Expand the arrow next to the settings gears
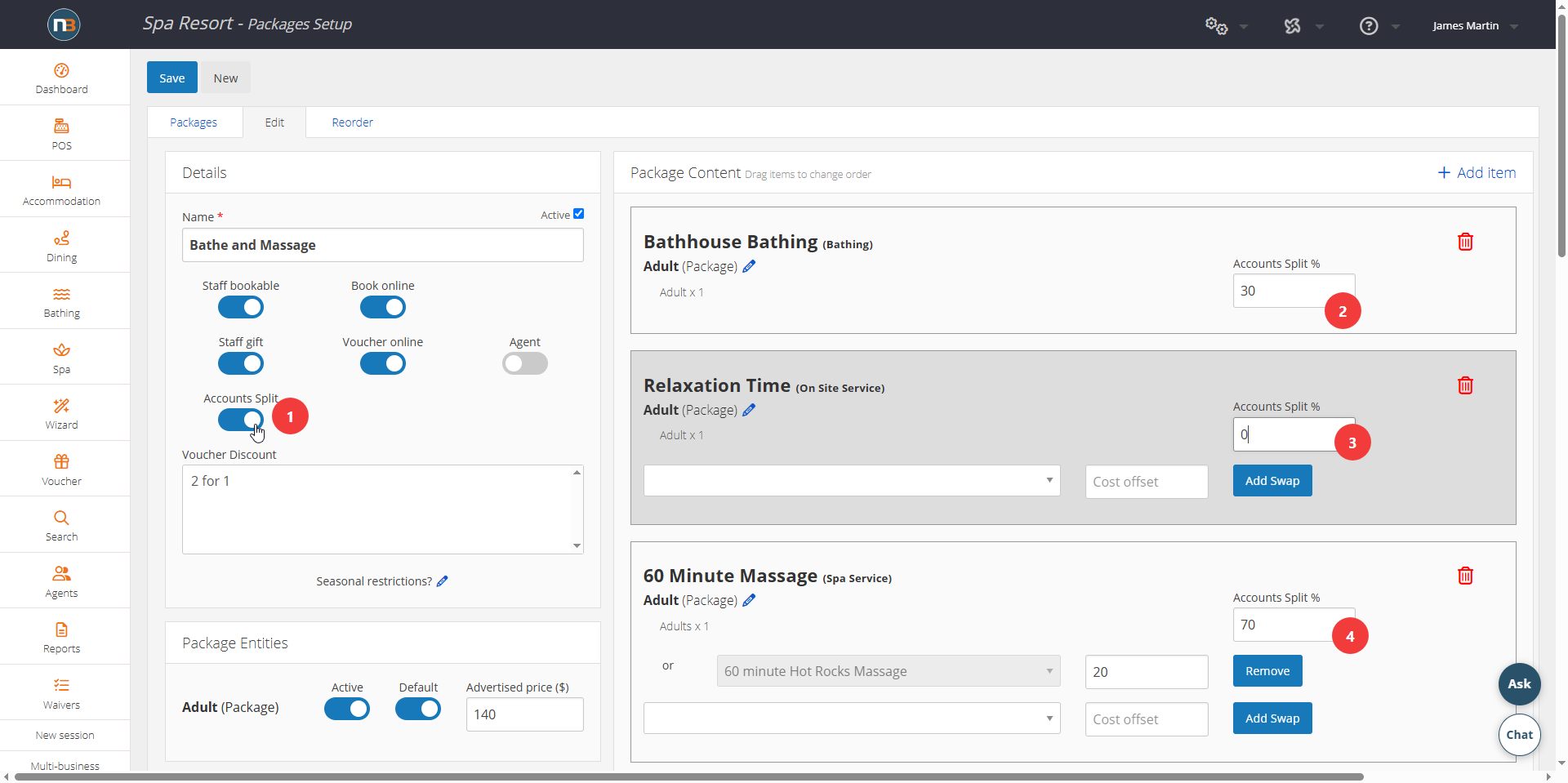This screenshot has height=783, width=1568. pyautogui.click(x=1244, y=27)
